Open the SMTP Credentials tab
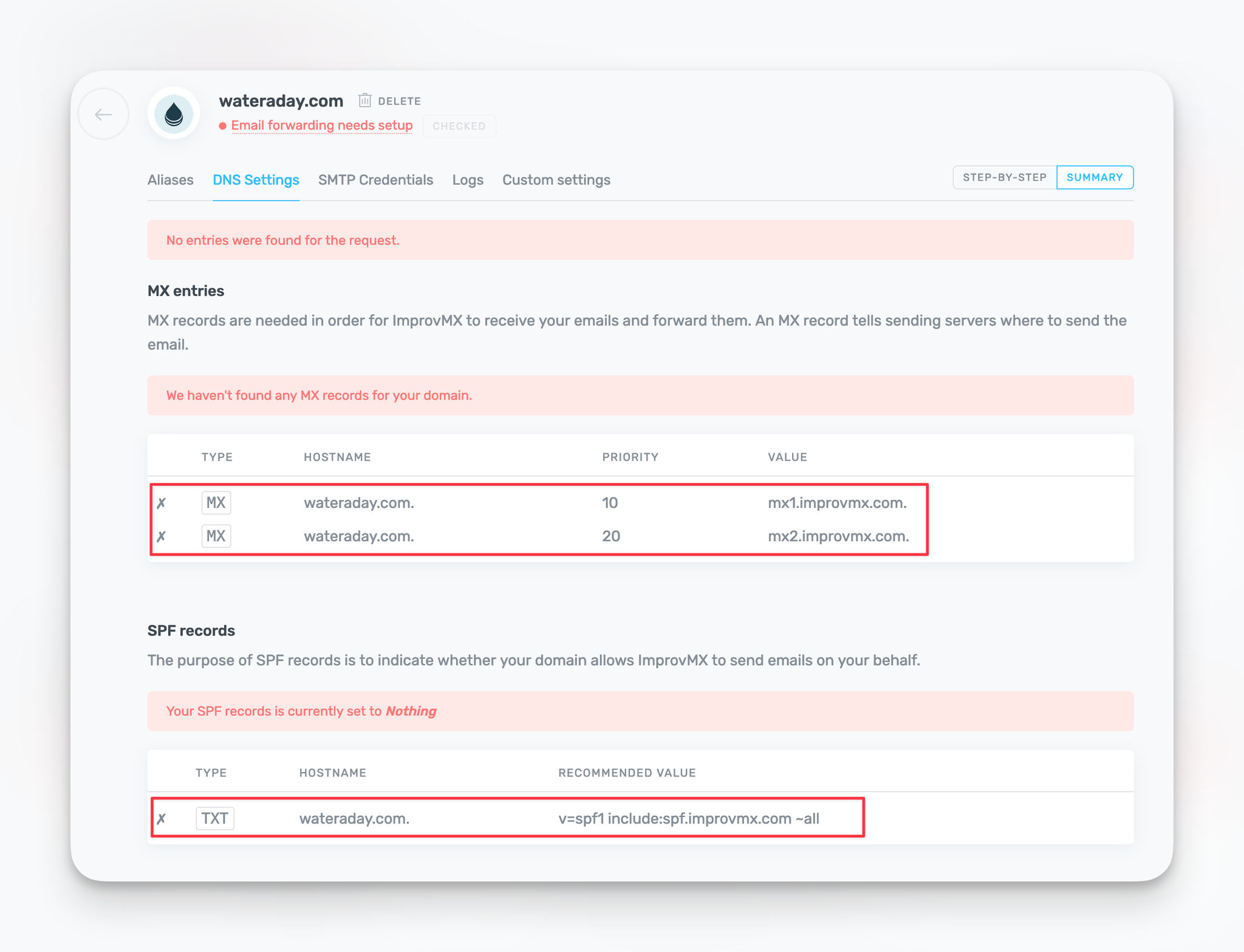This screenshot has width=1244, height=952. 375,180
